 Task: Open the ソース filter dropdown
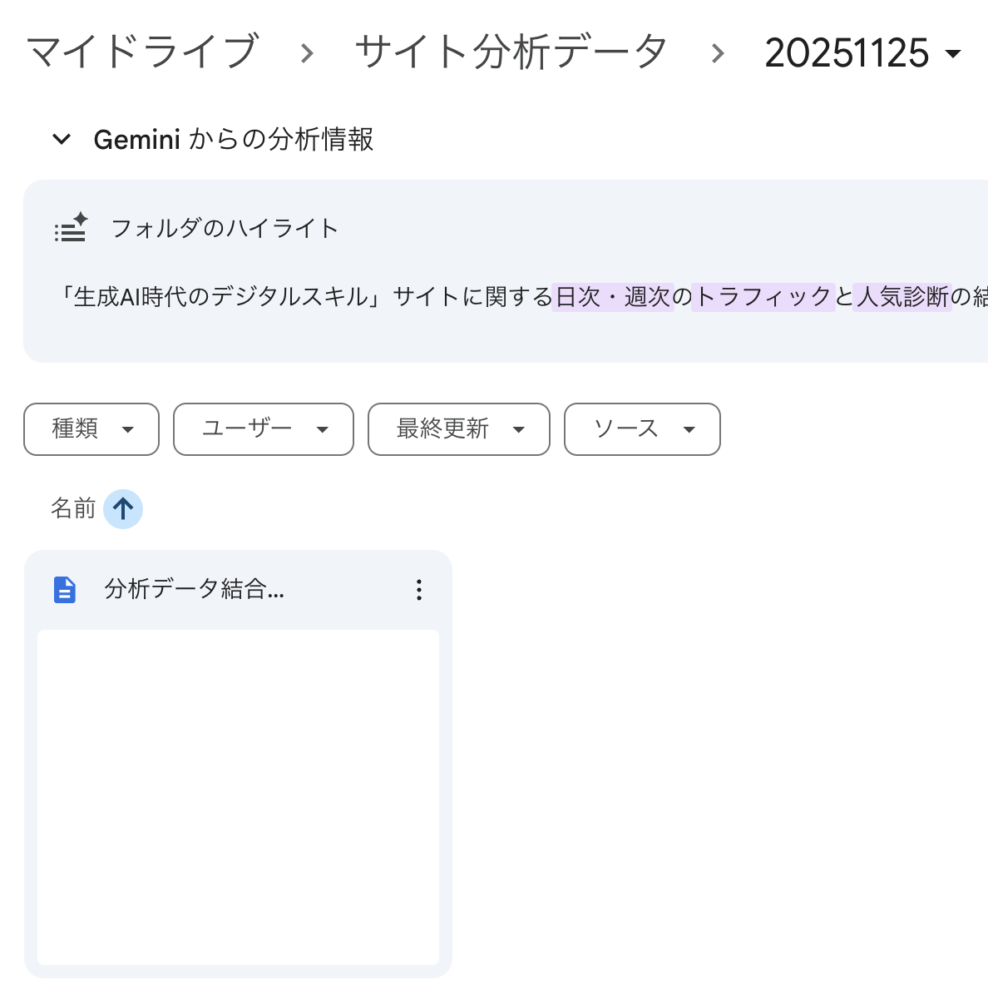642,429
